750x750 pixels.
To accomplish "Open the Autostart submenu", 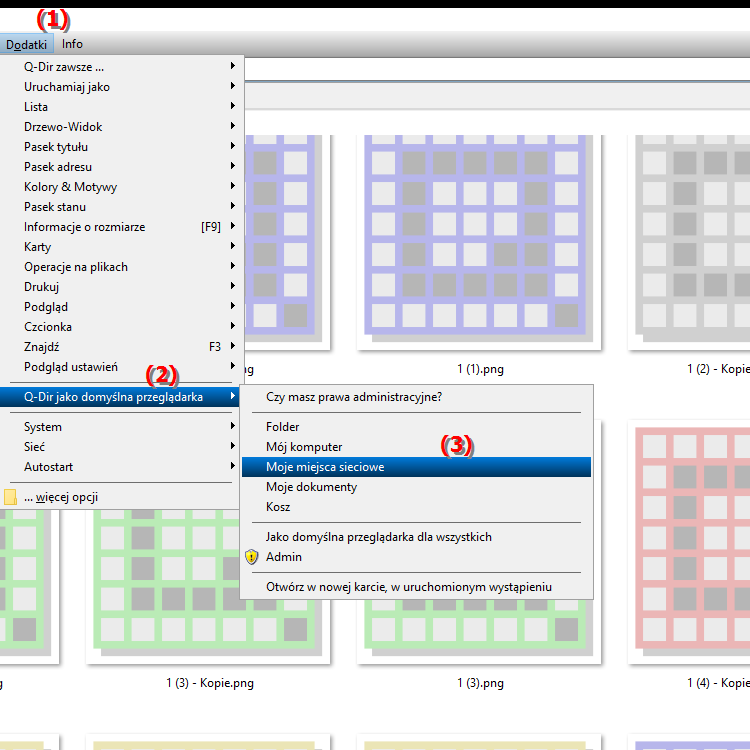I will (121, 467).
